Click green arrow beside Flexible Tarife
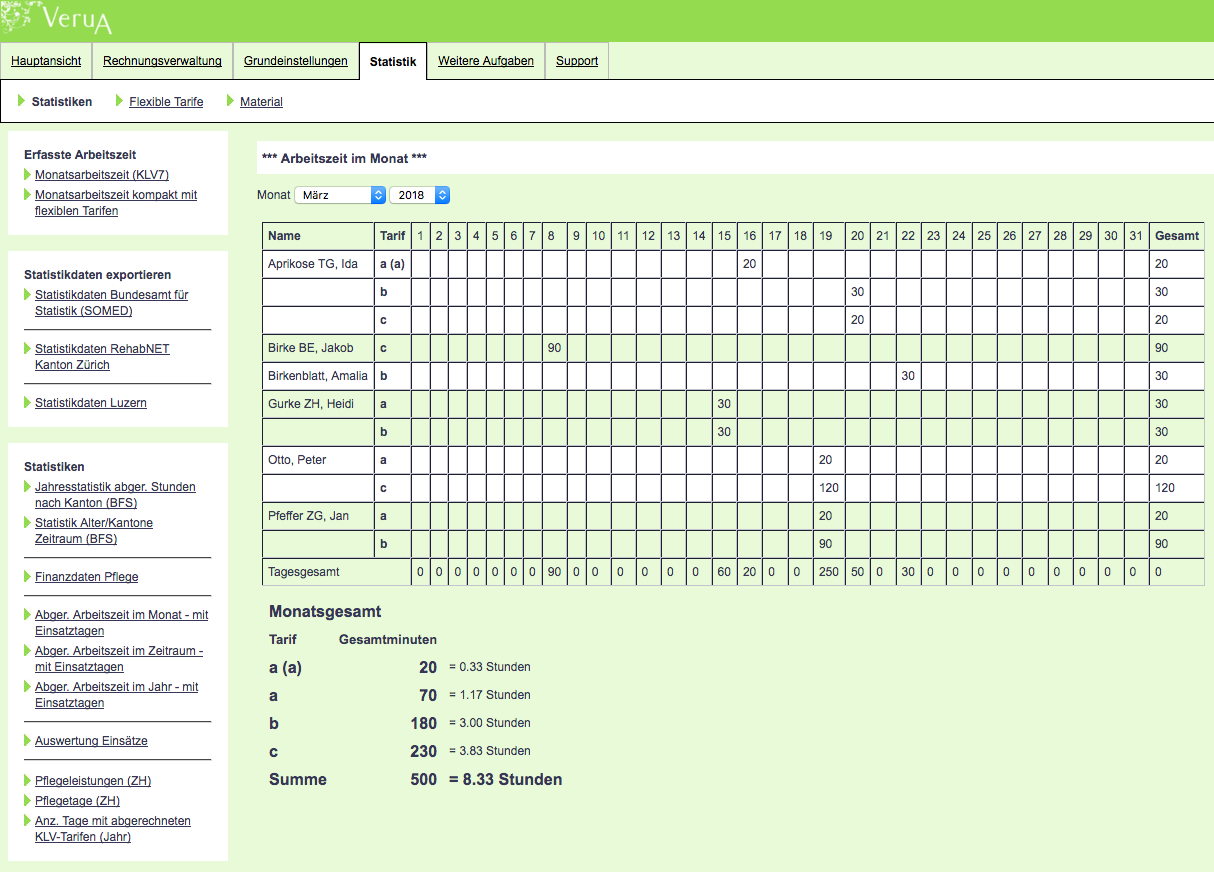 click(x=119, y=101)
